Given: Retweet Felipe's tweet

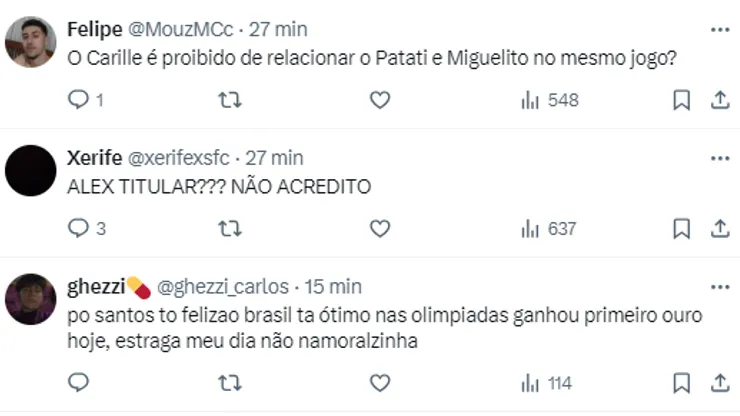Looking at the screenshot, I should pyautogui.click(x=229, y=100).
